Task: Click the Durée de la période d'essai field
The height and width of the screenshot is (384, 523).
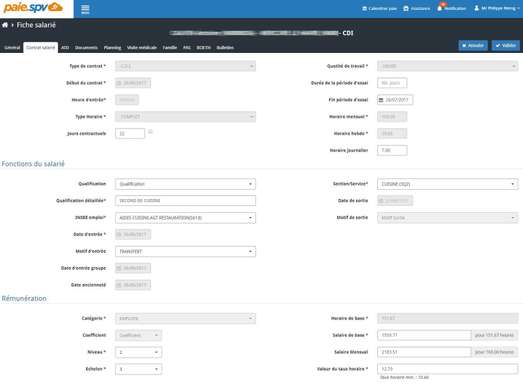Action: pos(392,83)
